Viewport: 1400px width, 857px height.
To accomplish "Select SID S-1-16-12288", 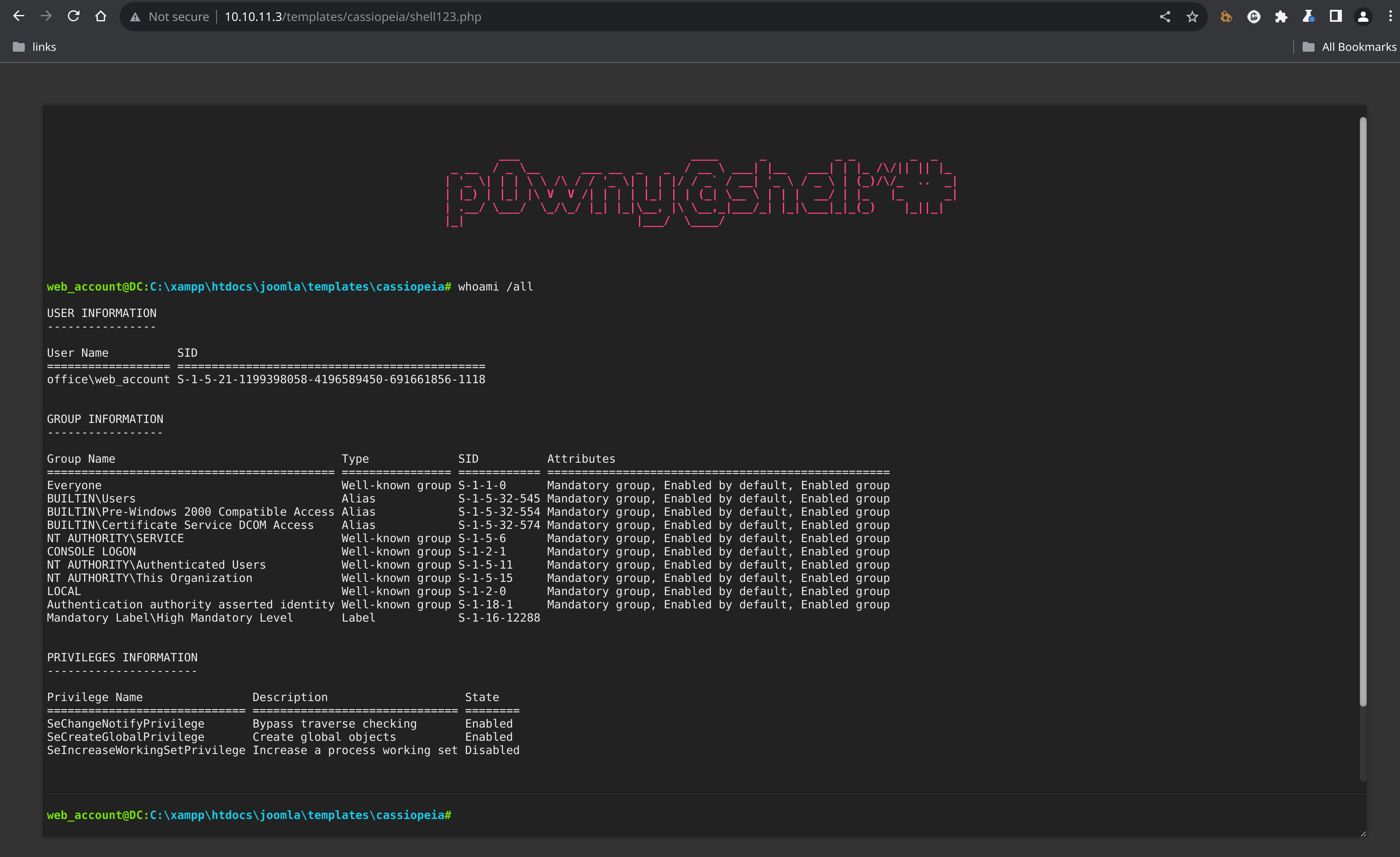I will tap(499, 618).
